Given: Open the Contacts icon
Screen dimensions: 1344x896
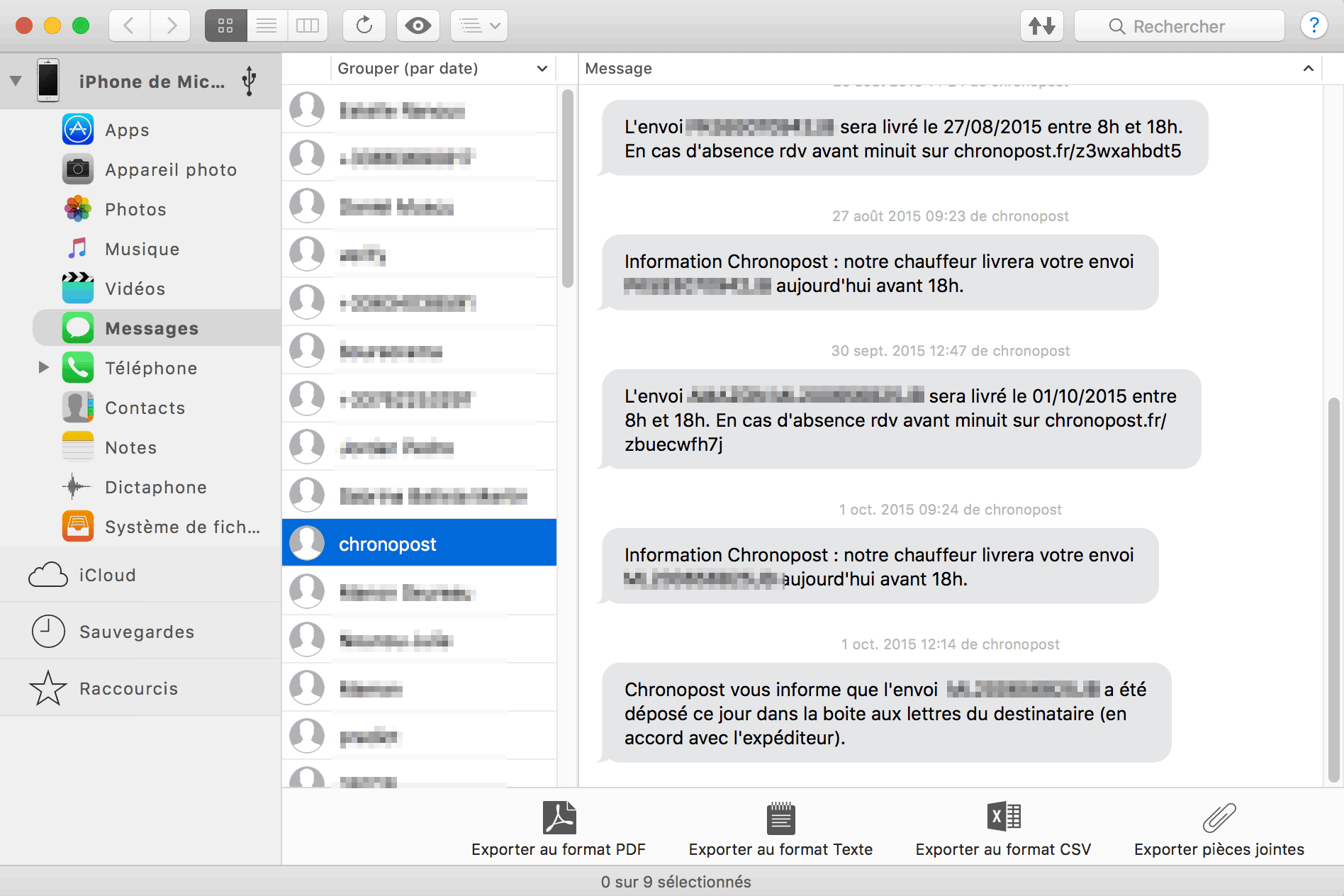Looking at the screenshot, I should (78, 408).
